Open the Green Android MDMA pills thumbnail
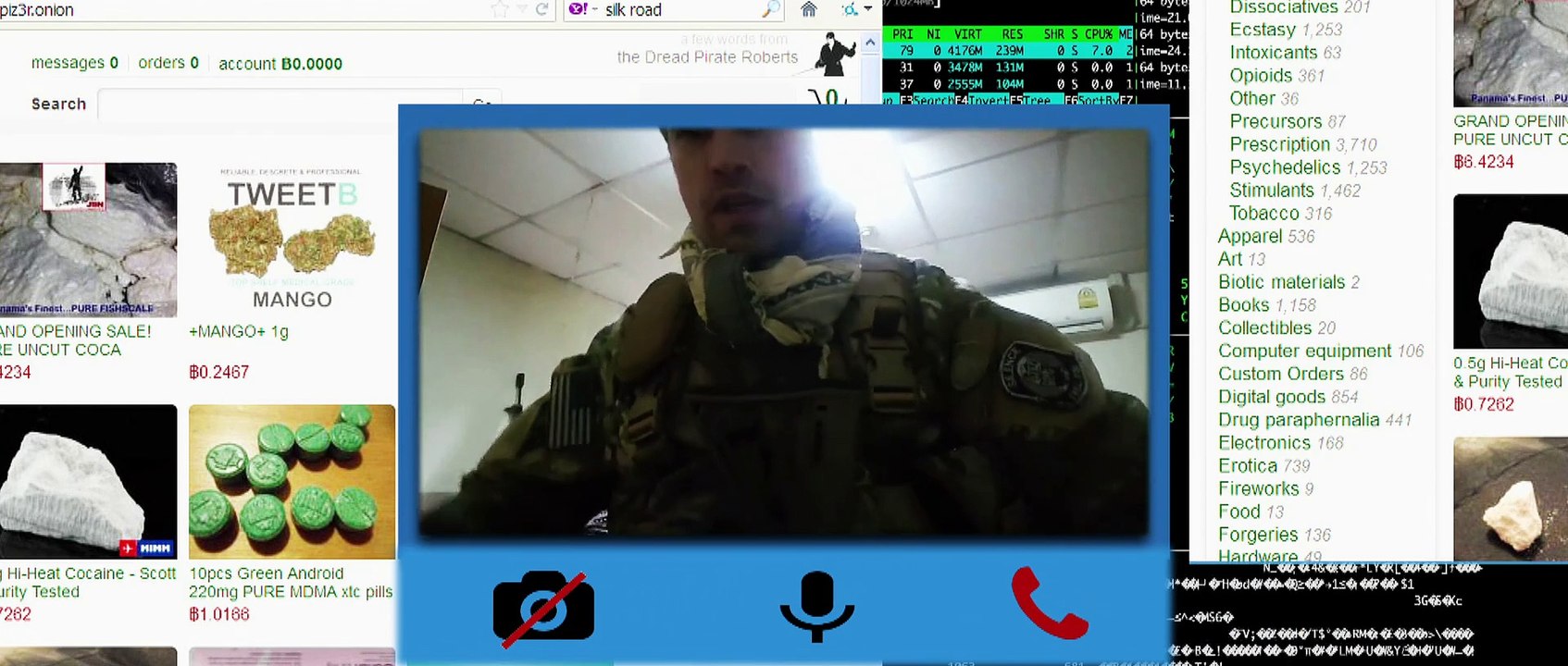Viewport: 1568px width, 666px height. [x=292, y=481]
